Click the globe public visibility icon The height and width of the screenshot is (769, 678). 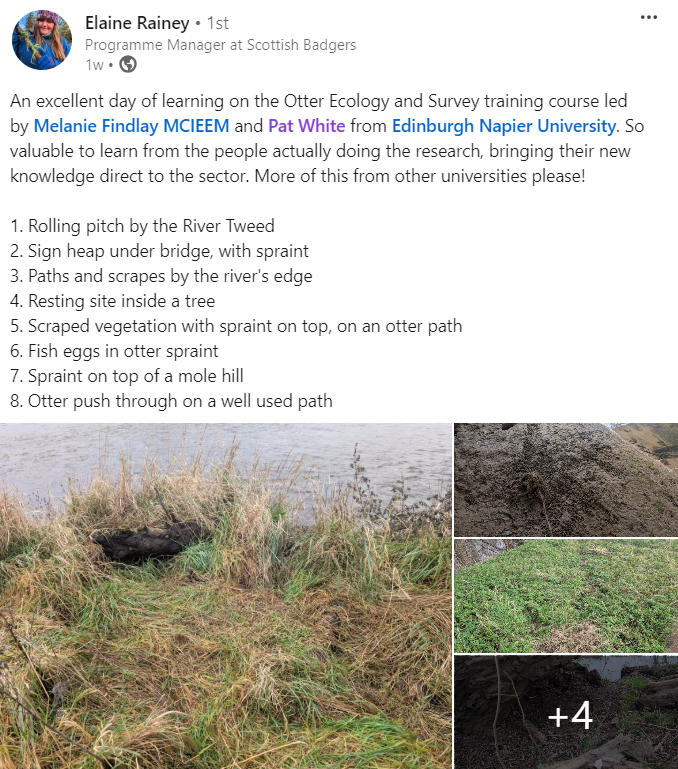coord(128,64)
